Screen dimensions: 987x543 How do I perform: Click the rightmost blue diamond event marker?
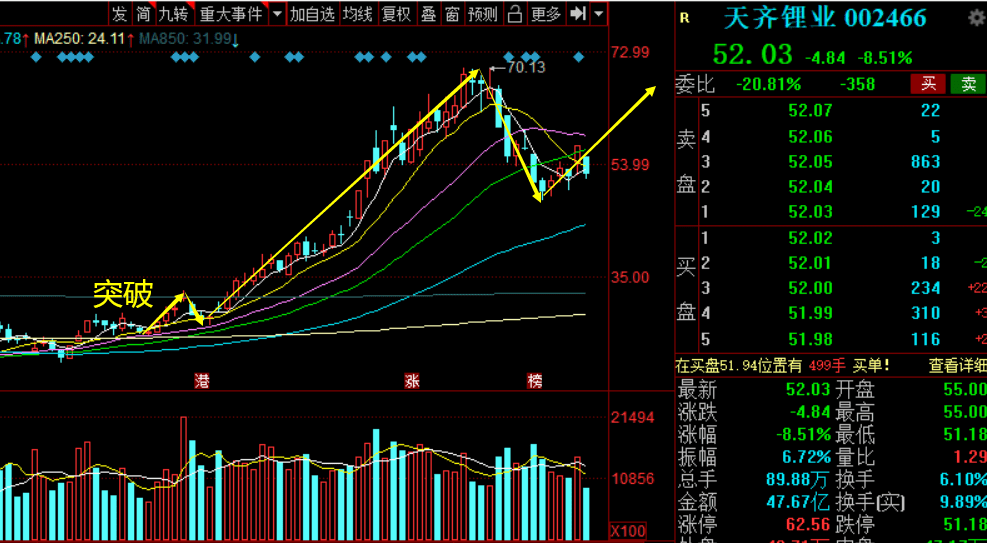578,58
